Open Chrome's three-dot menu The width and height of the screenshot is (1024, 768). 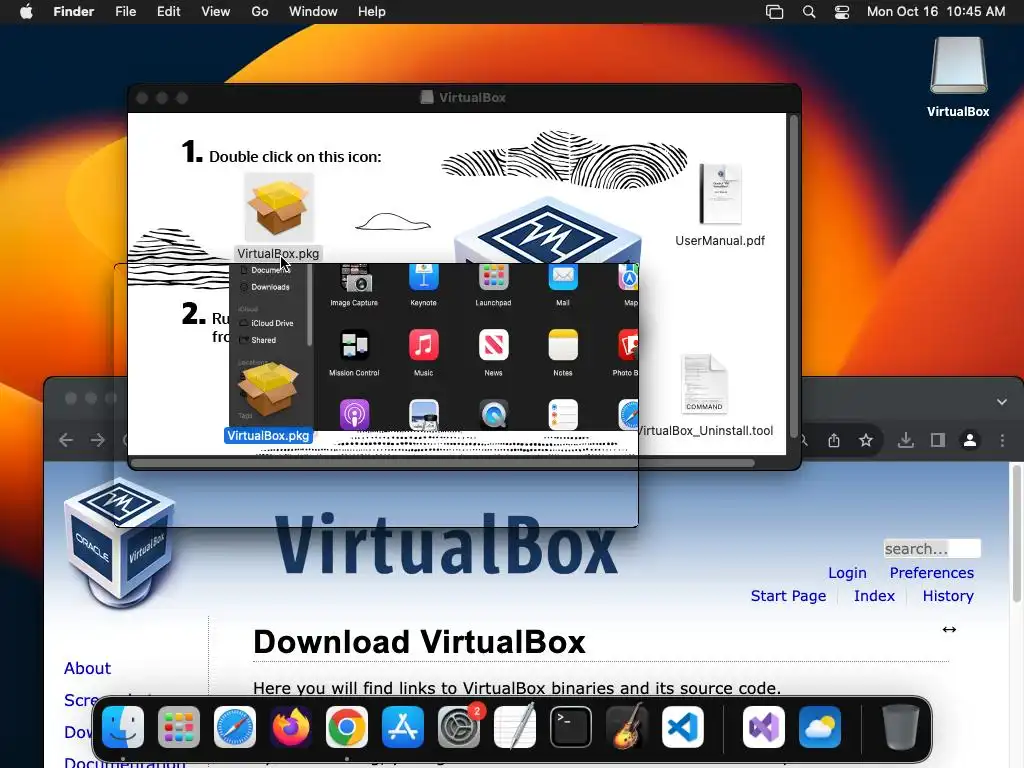coord(1002,440)
